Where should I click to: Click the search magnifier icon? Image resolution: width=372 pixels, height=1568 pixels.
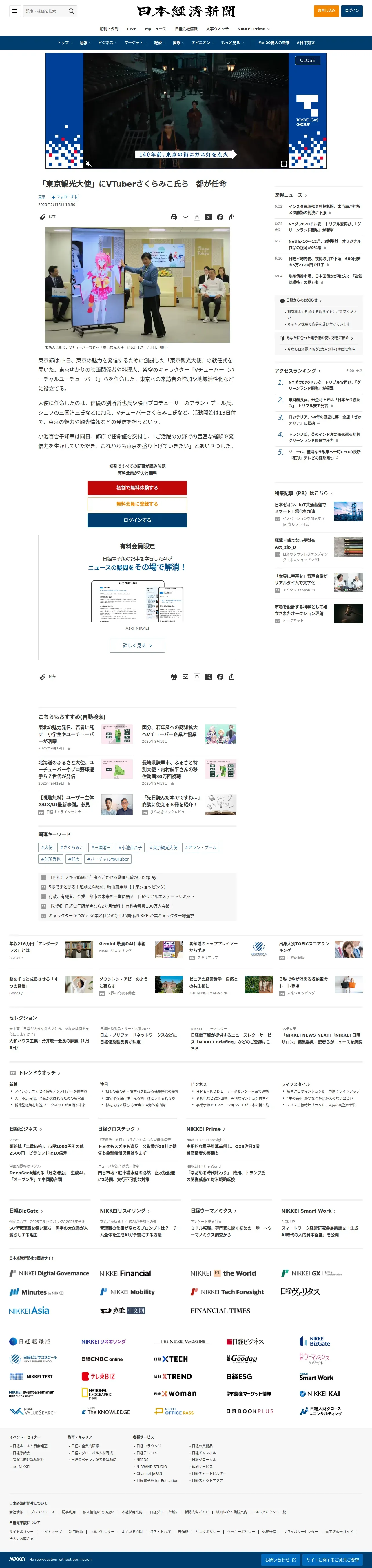(x=71, y=11)
